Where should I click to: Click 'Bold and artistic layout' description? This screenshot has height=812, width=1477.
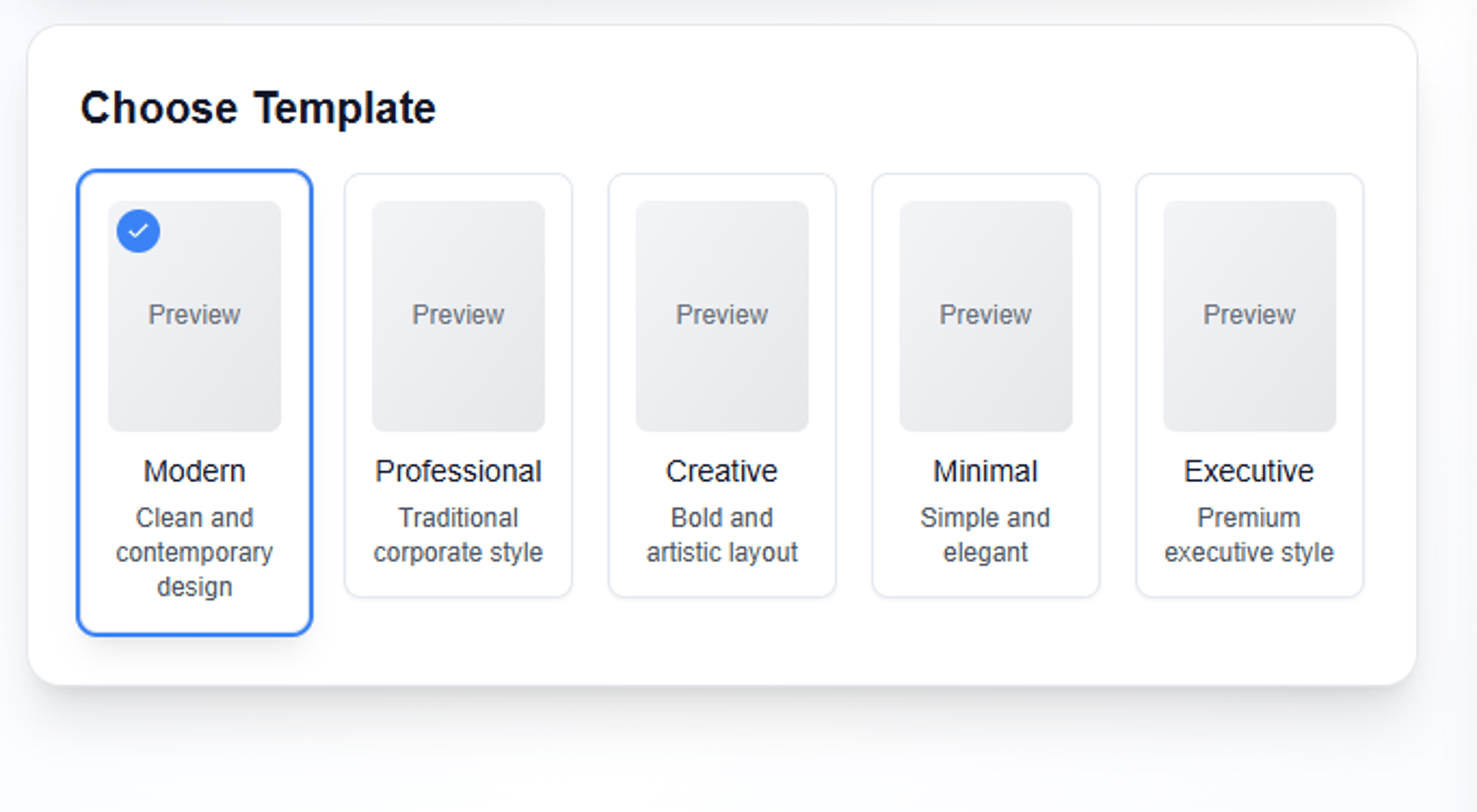[722, 535]
